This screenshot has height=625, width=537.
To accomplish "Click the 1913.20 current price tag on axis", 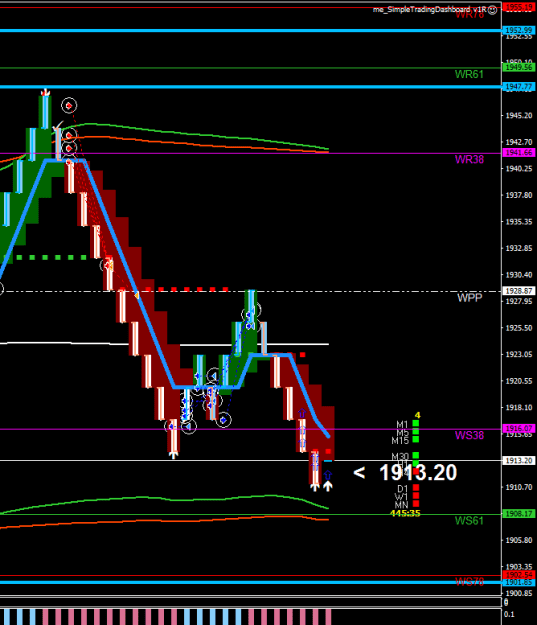I will coord(519,460).
